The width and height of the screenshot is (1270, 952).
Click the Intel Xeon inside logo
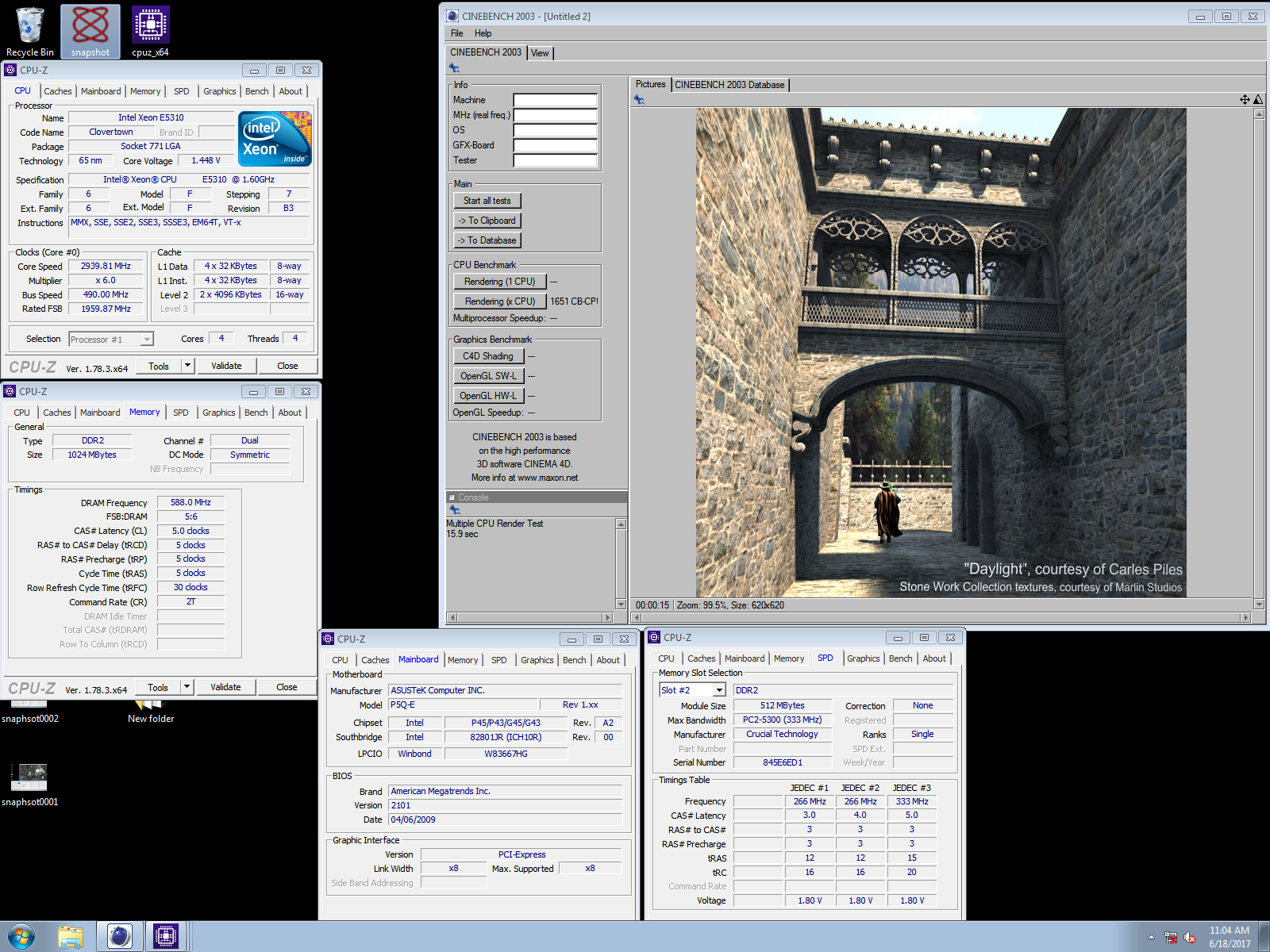pos(275,139)
